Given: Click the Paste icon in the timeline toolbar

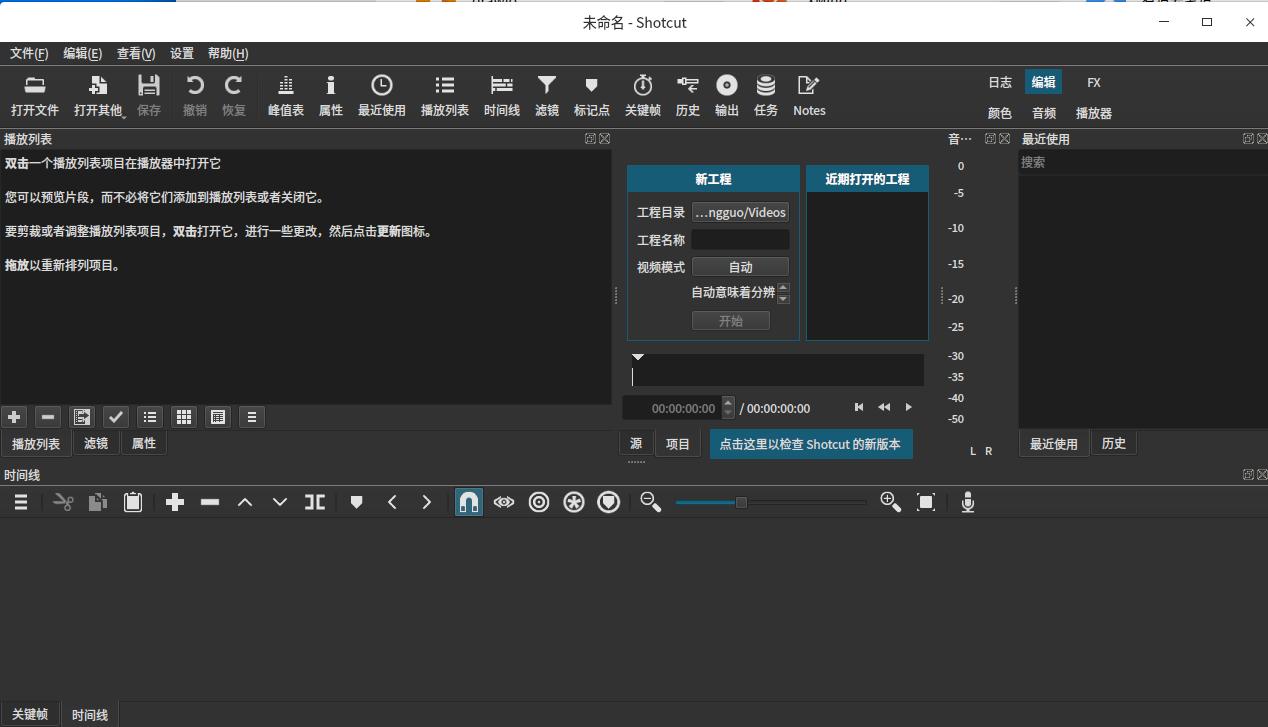Looking at the screenshot, I should 133,501.
